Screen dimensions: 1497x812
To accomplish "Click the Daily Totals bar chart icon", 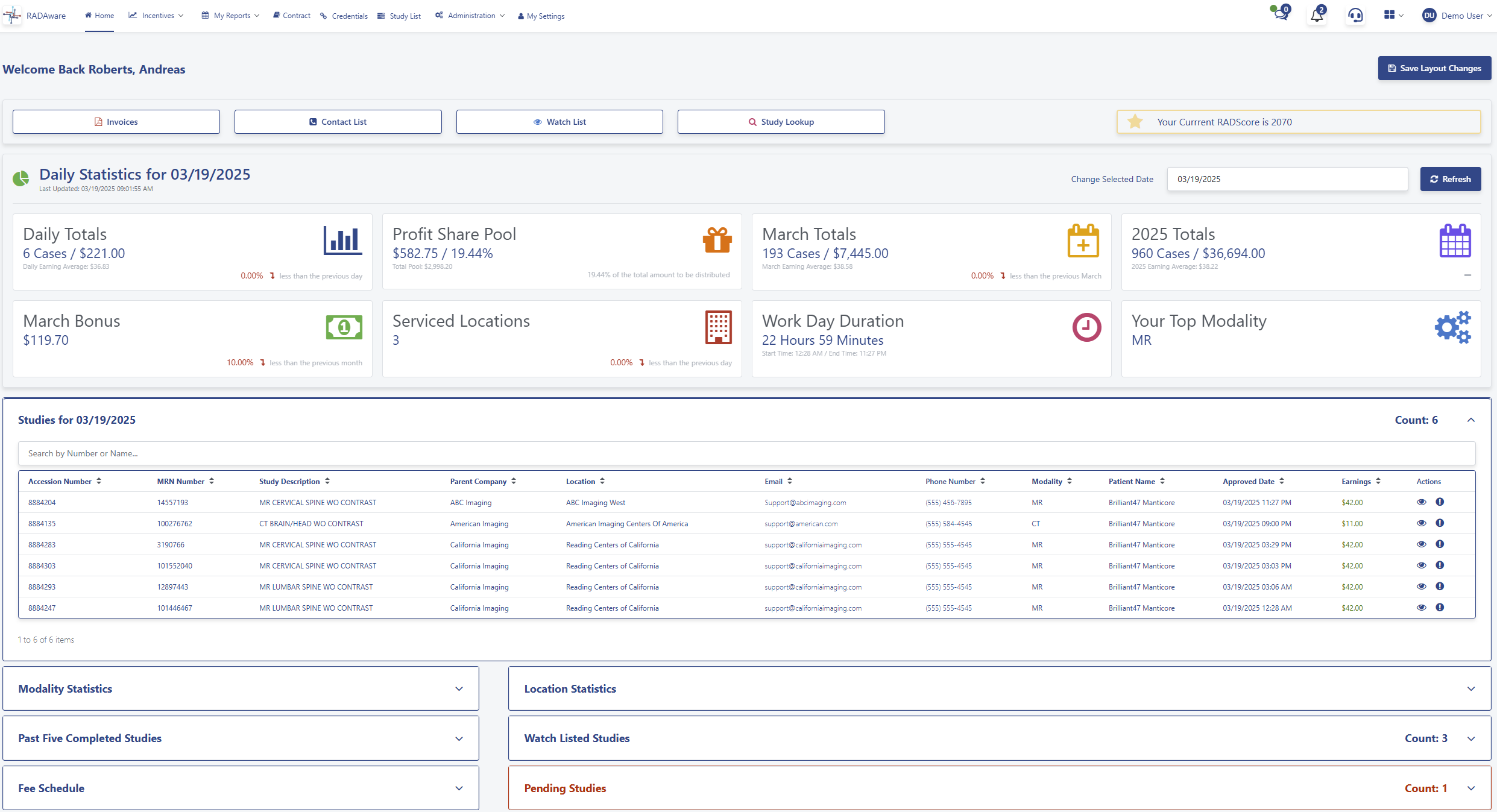I will [342, 240].
